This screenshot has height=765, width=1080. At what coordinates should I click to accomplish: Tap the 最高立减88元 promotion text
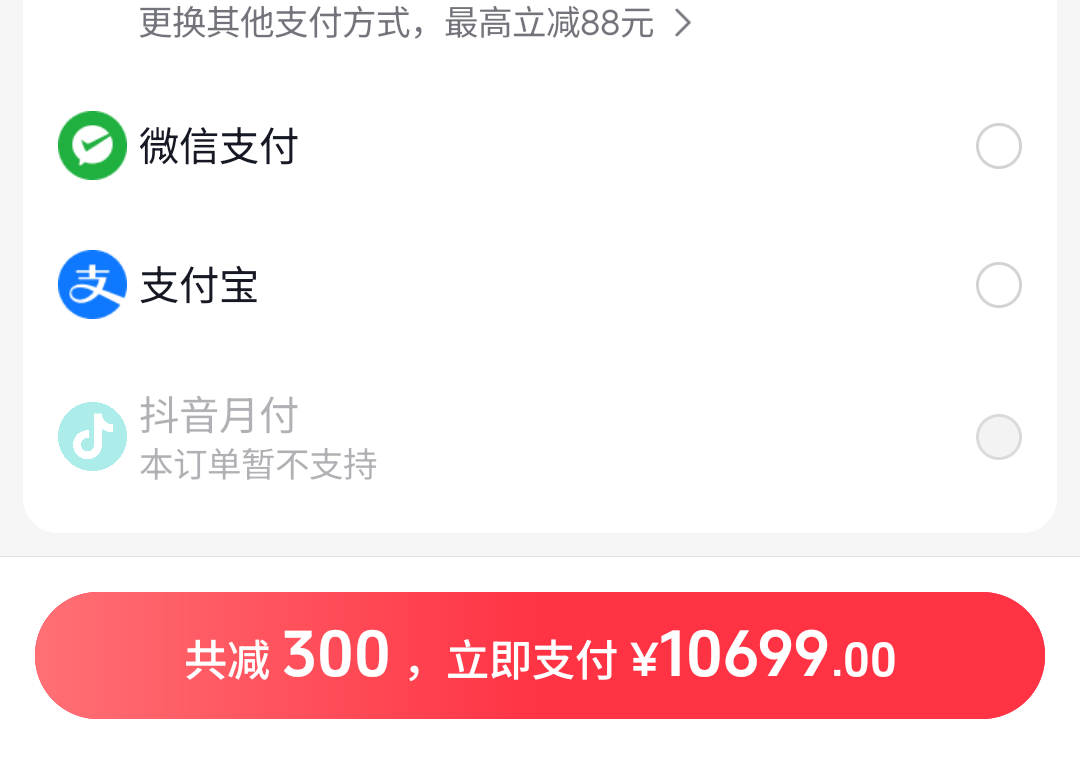pos(549,23)
